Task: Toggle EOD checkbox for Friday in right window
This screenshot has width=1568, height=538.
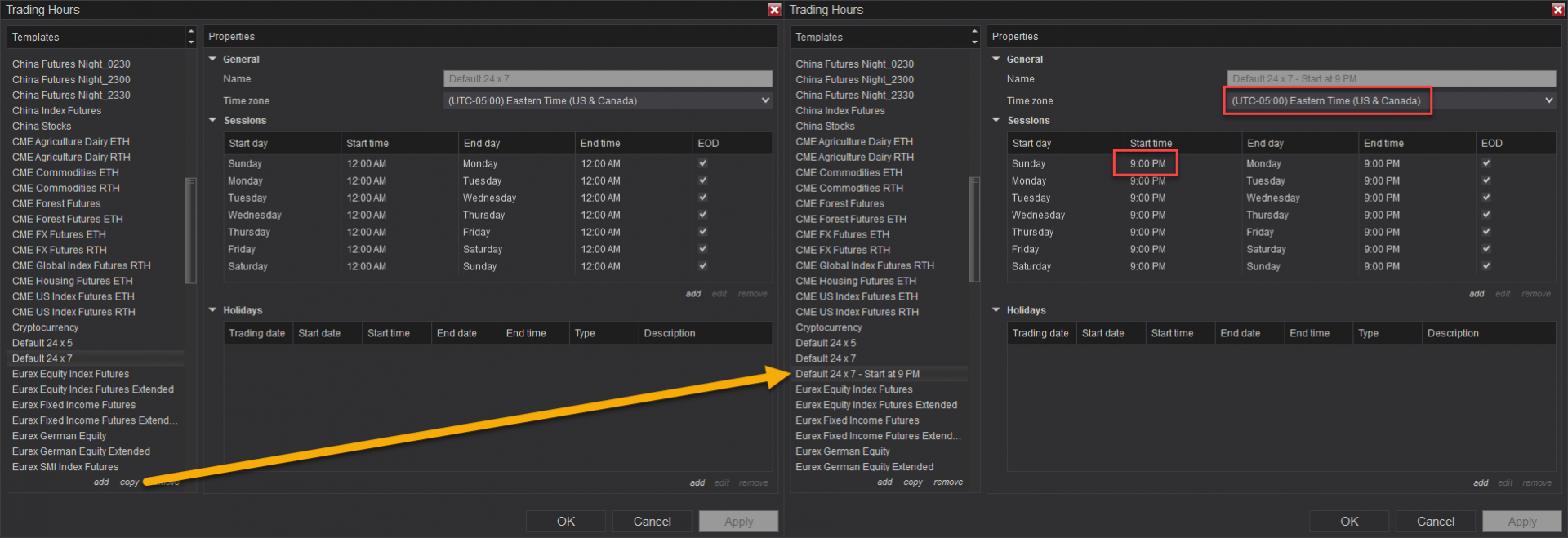Action: [x=1487, y=249]
